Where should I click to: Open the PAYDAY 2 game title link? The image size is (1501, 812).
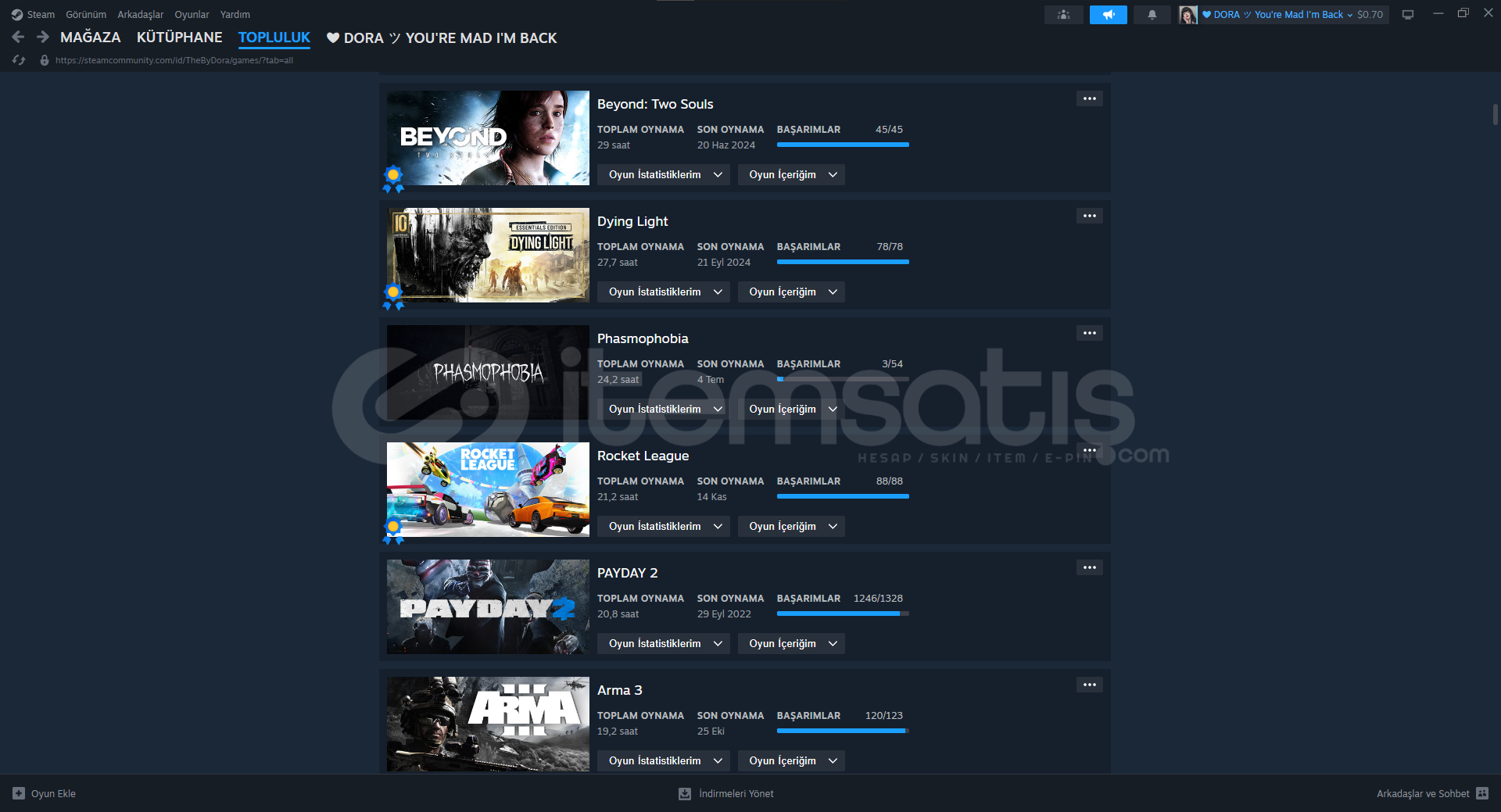tap(628, 573)
